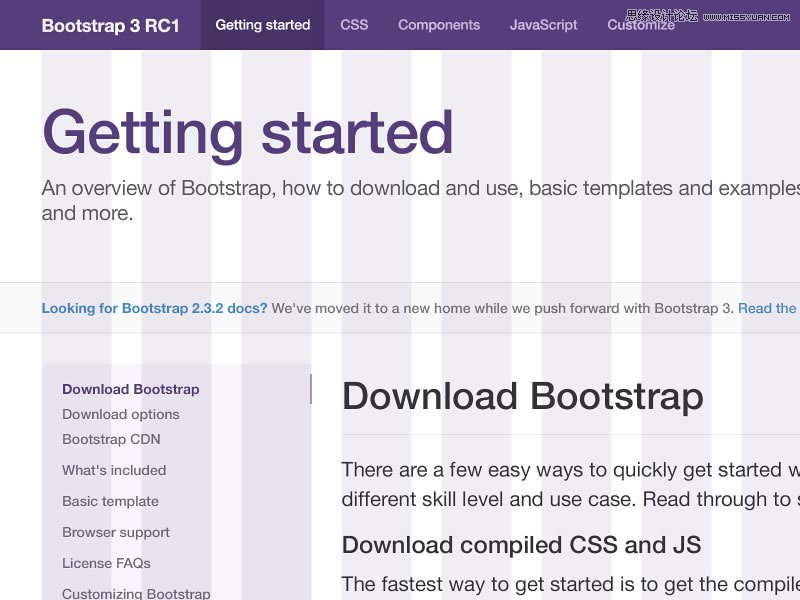
Task: Go to Basic template in sidebar
Action: pyautogui.click(x=110, y=501)
